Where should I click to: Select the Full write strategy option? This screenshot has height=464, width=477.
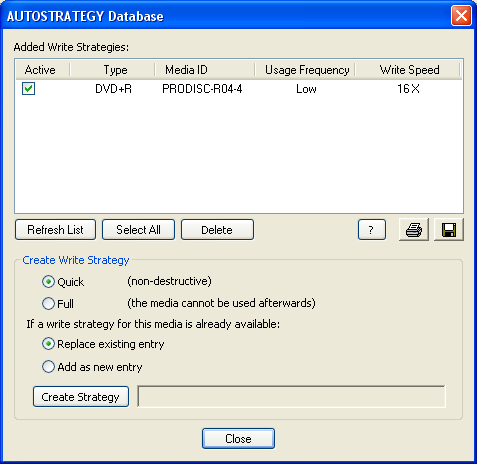(48, 304)
